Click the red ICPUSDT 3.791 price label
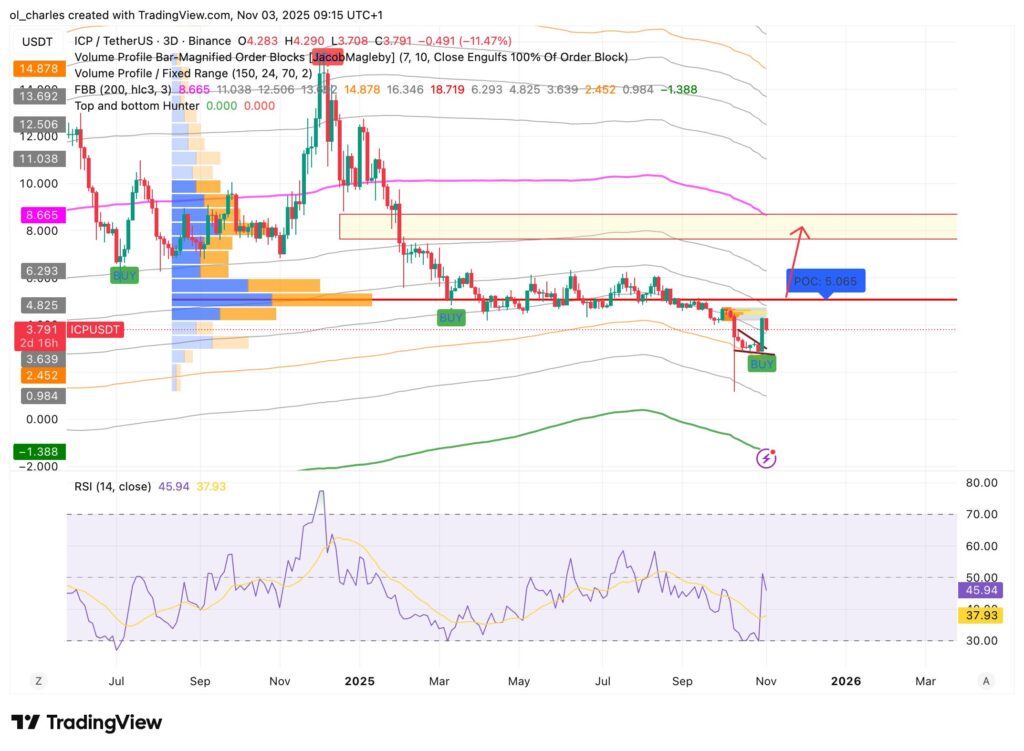The width and height of the screenshot is (1024, 751). [68, 329]
